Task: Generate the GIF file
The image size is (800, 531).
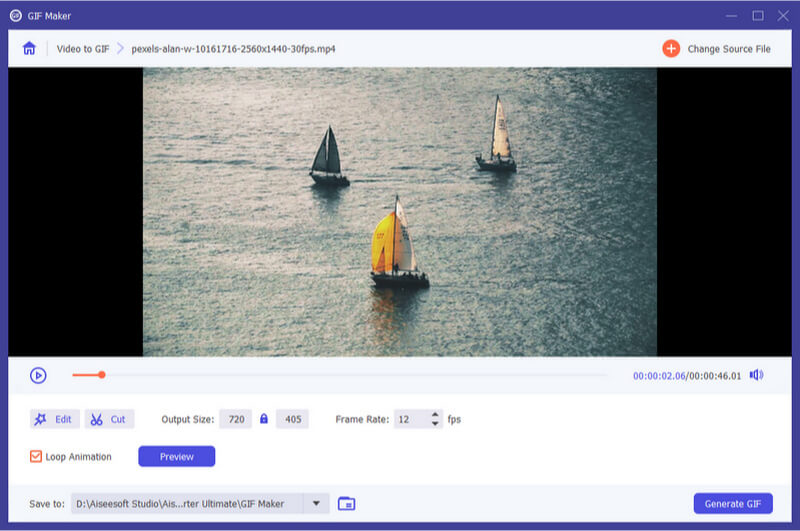Action: [733, 503]
